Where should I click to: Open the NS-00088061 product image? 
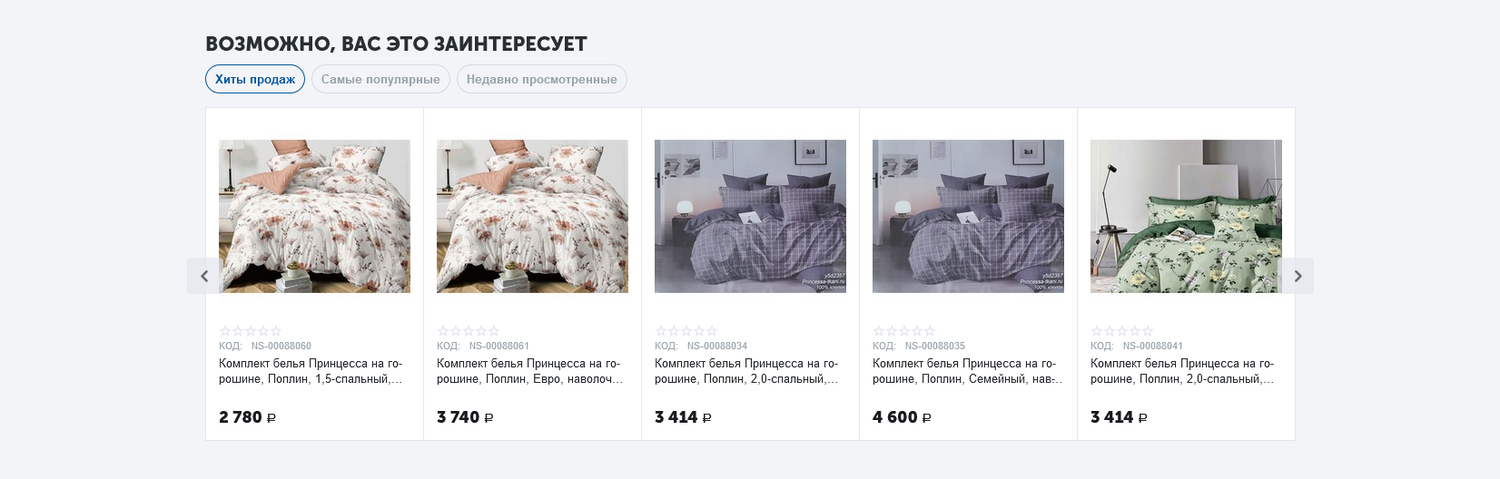pyautogui.click(x=532, y=216)
